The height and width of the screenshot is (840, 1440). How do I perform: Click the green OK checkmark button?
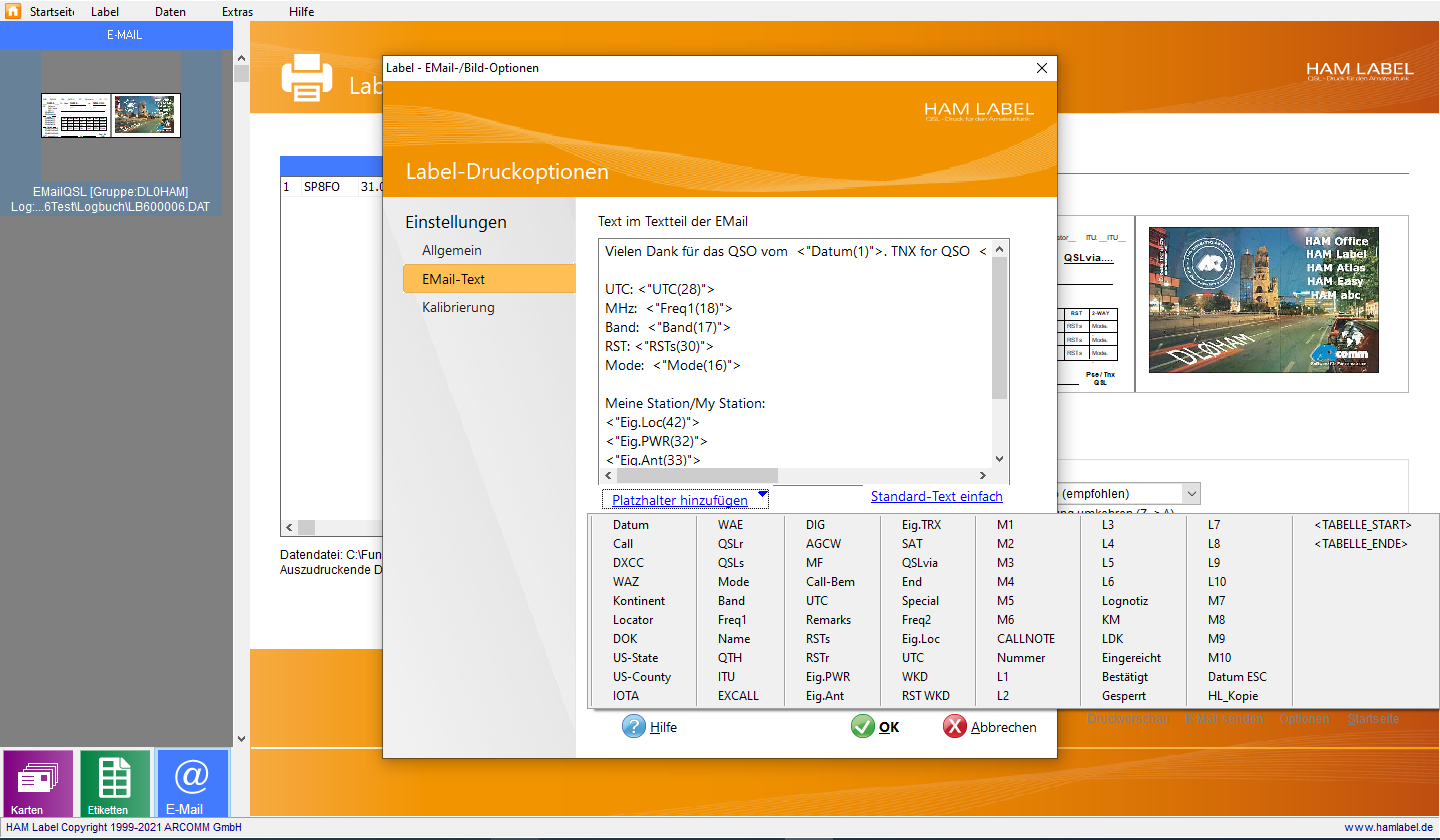[875, 727]
